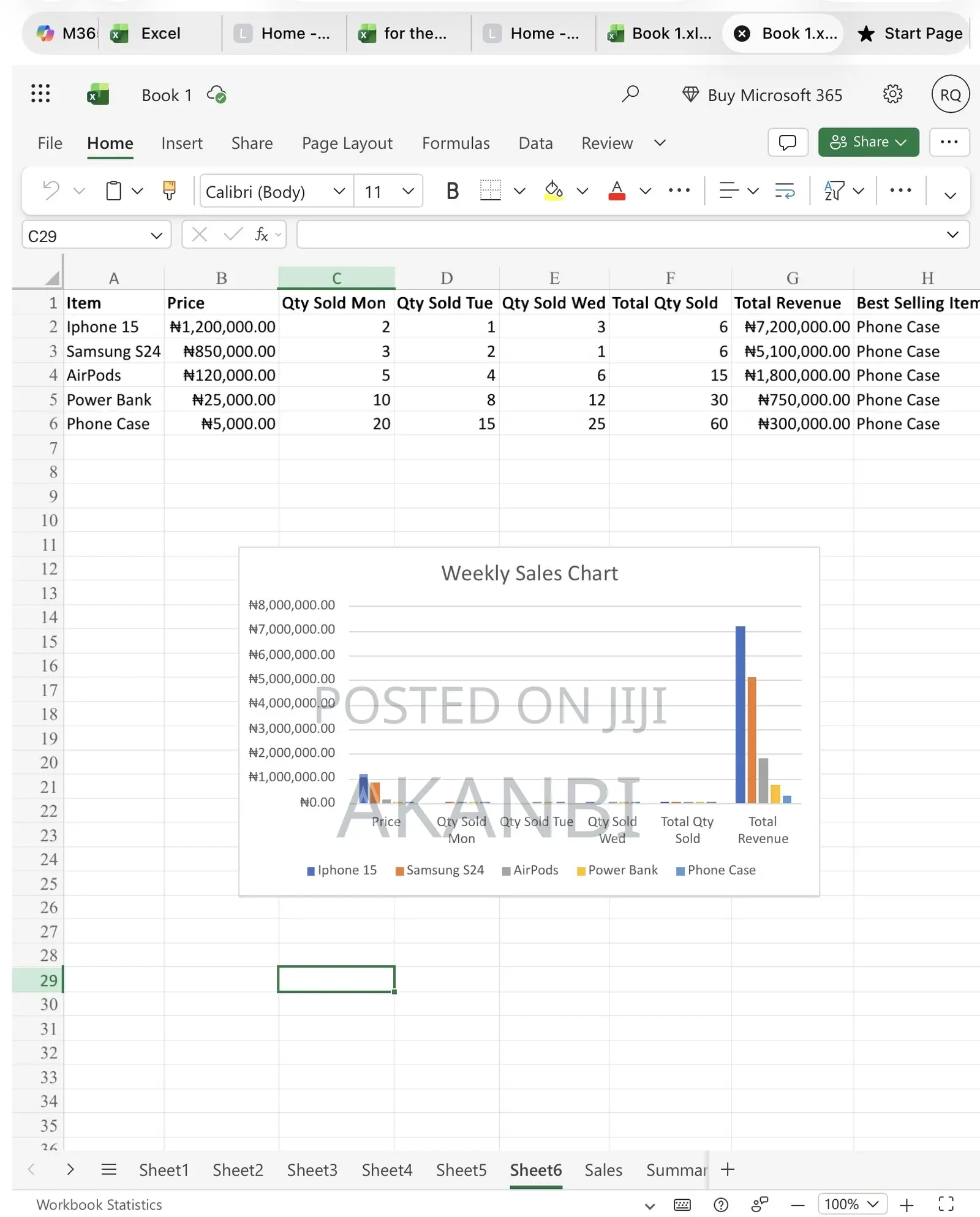980x1217 pixels.
Task: Confirm formula entry checkmark icon
Action: pos(233,234)
